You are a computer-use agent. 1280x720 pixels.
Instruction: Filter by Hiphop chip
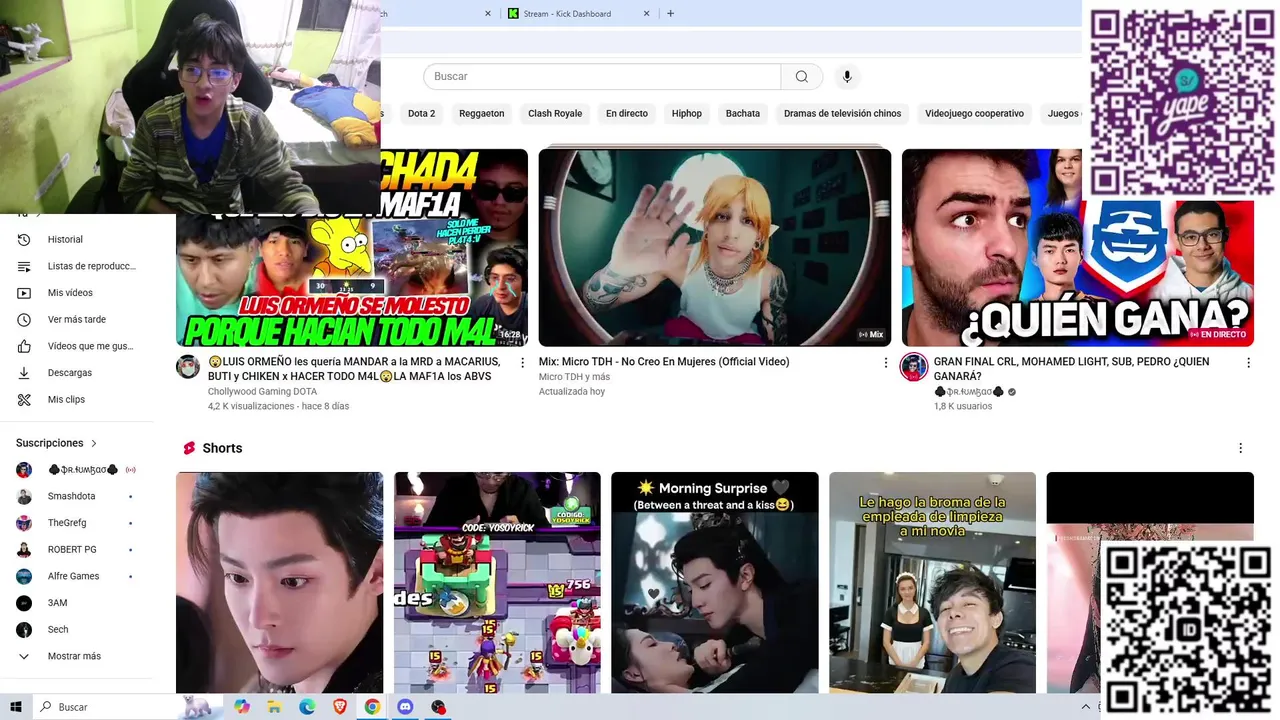point(687,114)
